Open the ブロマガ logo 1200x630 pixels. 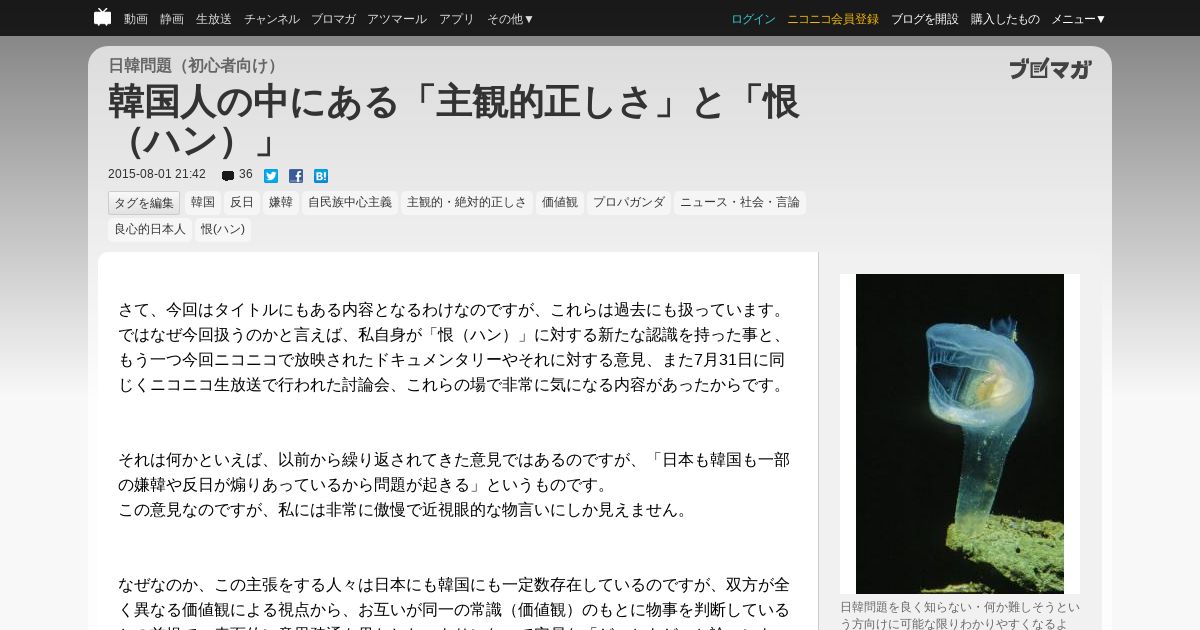tap(1050, 69)
